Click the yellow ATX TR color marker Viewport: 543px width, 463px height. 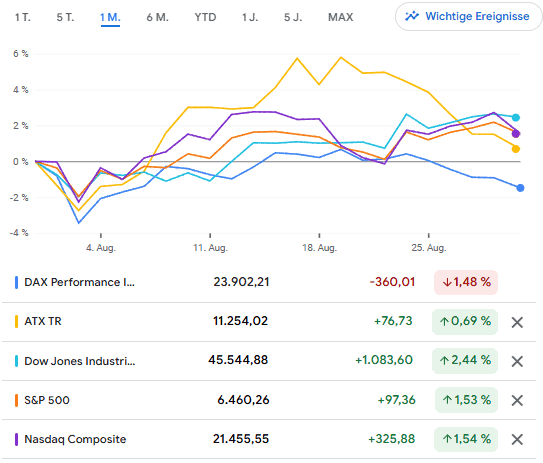pyautogui.click(x=16, y=322)
